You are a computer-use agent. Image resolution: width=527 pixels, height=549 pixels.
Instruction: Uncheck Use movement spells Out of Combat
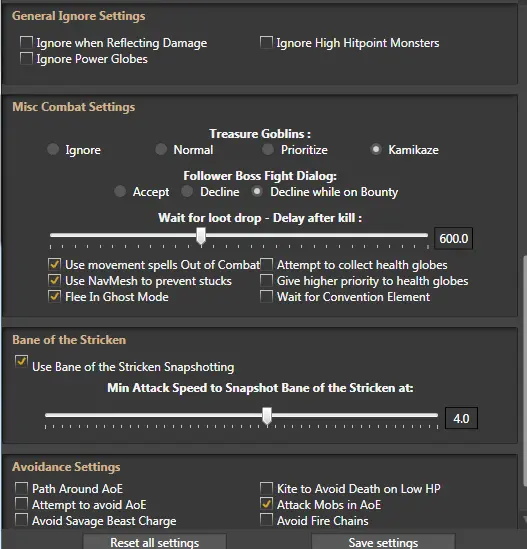coord(55,264)
